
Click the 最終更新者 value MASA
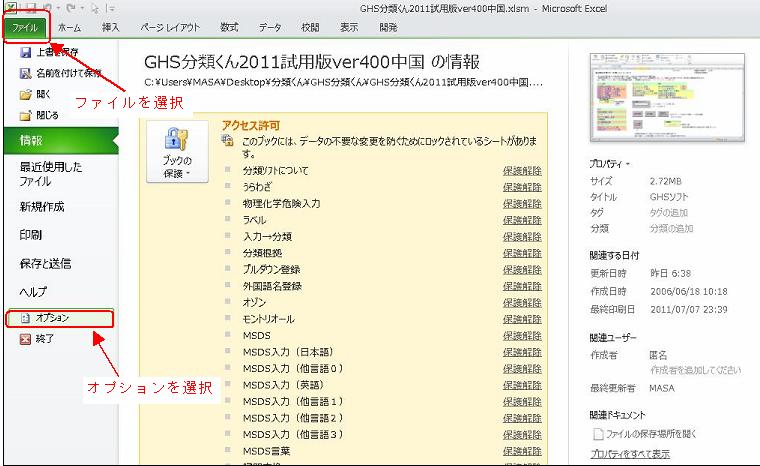click(x=662, y=388)
